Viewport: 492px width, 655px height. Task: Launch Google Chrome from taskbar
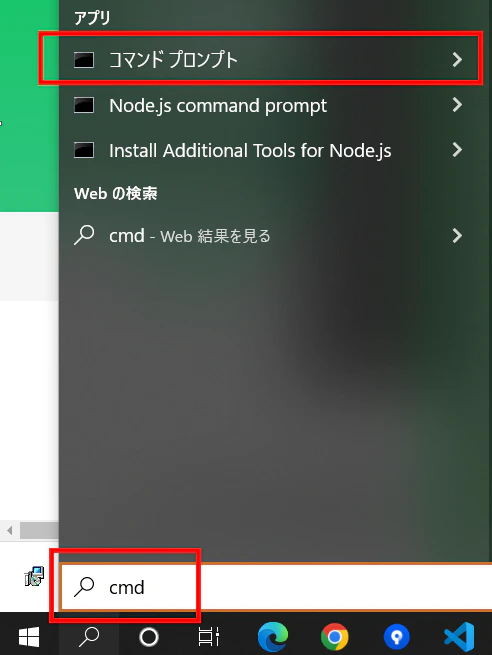(335, 637)
